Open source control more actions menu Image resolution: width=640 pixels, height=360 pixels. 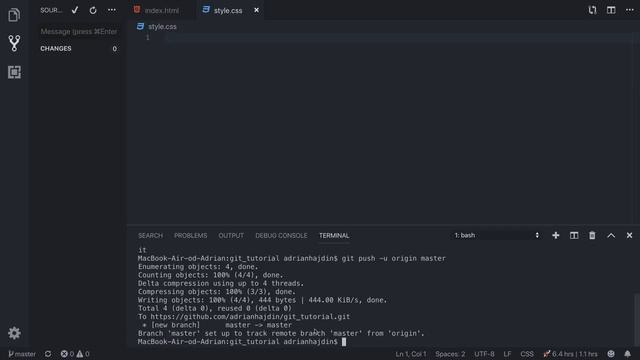point(111,10)
